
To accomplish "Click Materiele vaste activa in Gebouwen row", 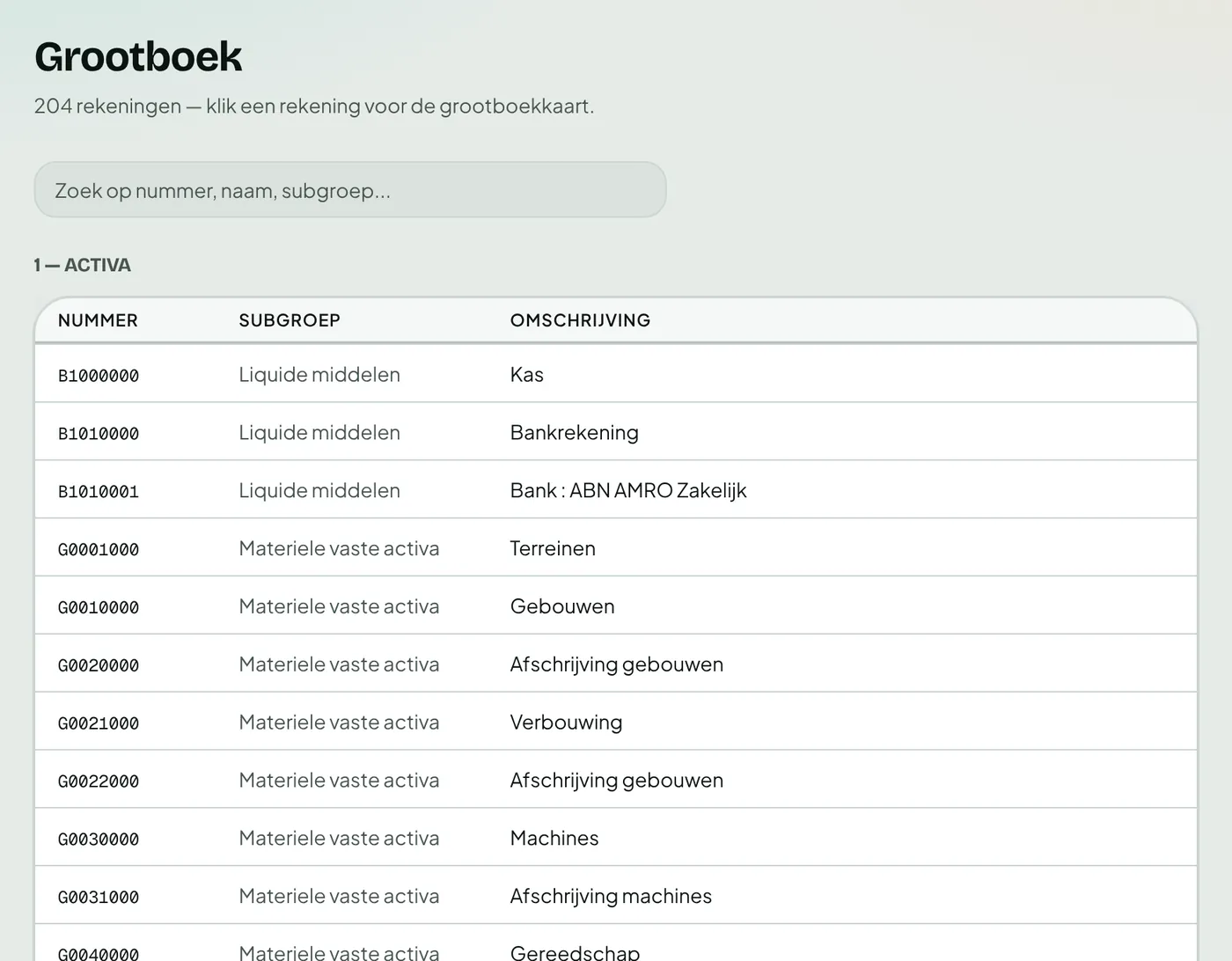I will coord(339,606).
